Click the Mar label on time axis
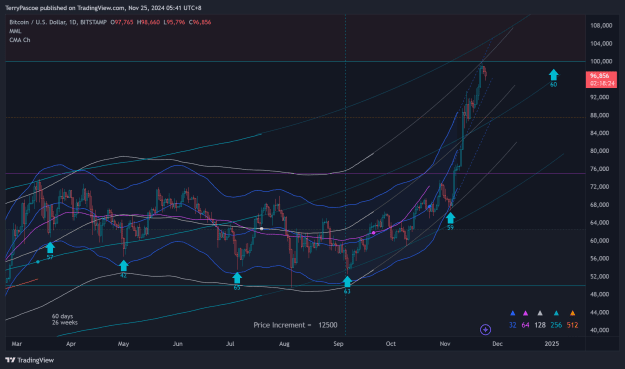Screen dimensions: 625x369 click(x=17, y=343)
